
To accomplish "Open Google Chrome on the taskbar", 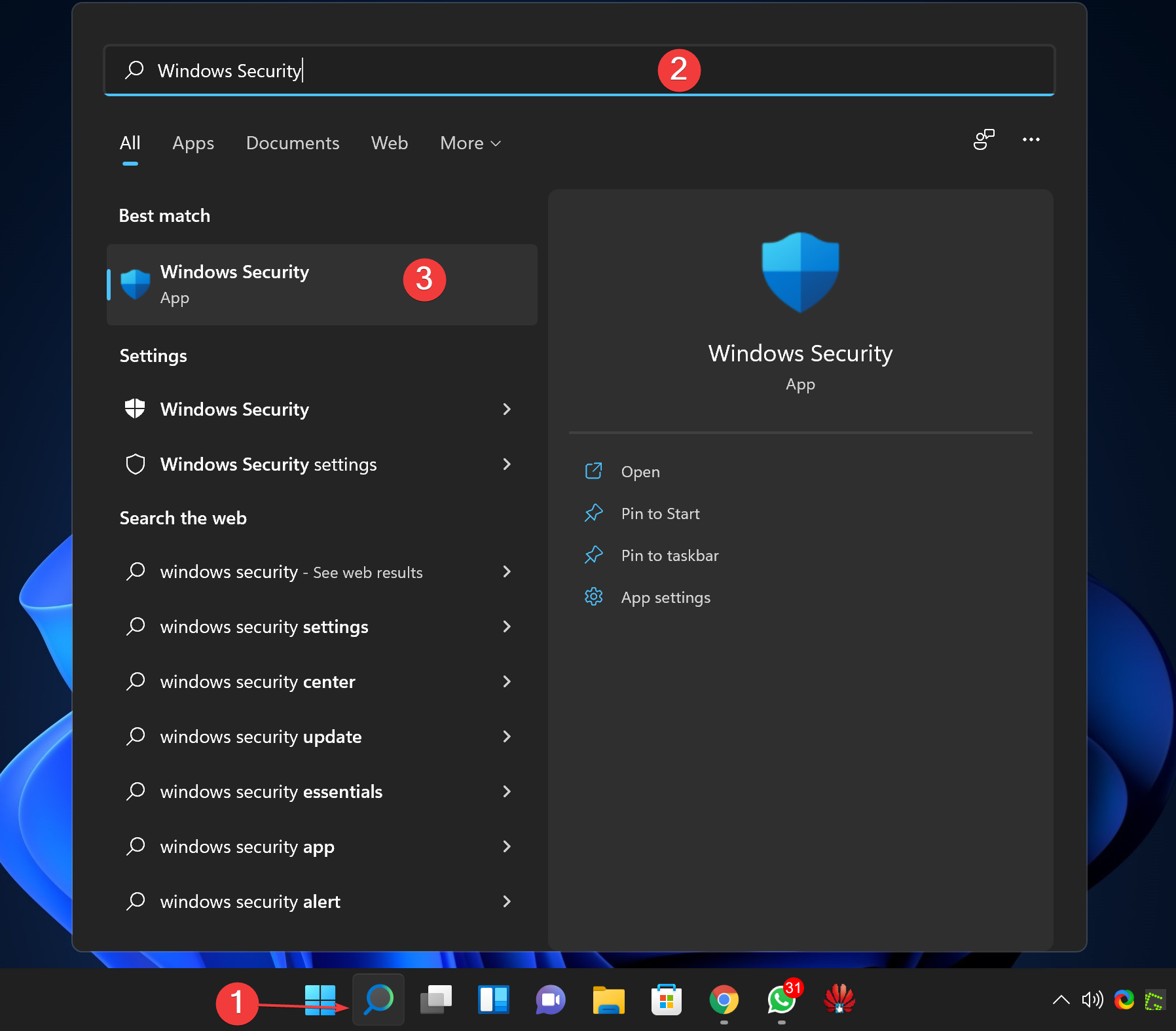I will tap(724, 1000).
